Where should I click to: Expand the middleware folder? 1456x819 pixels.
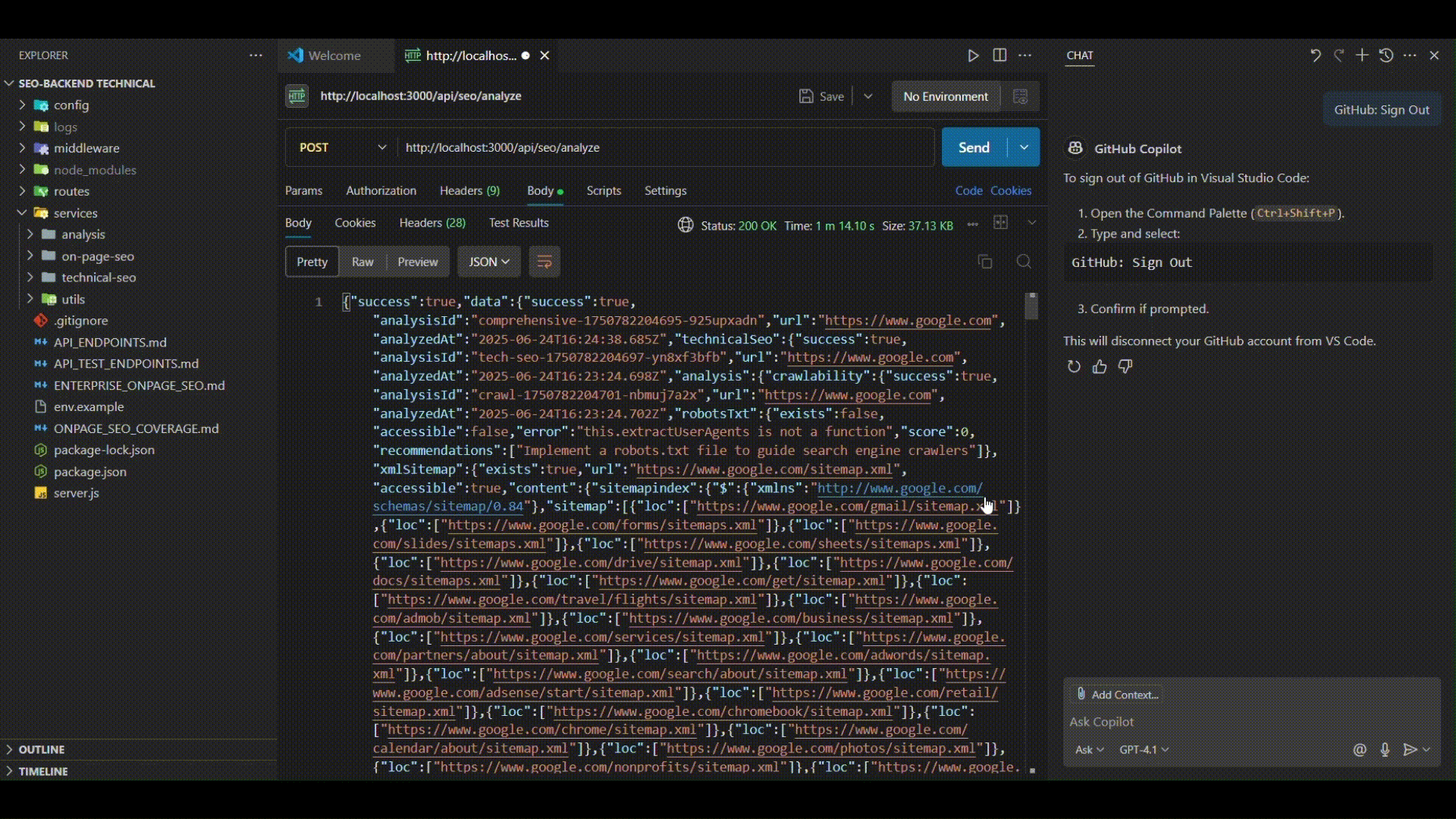(22, 148)
